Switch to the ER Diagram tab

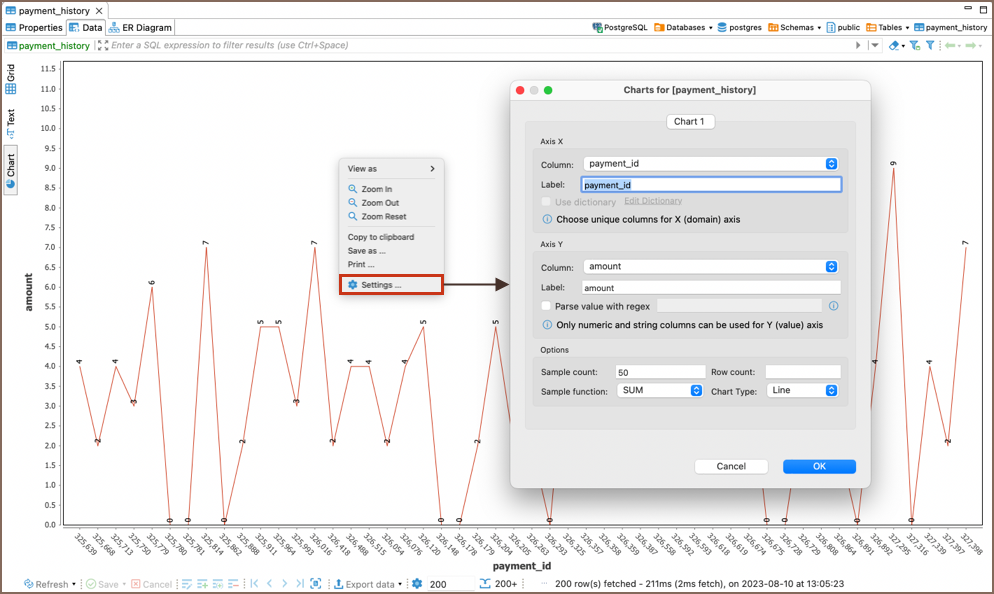(141, 28)
